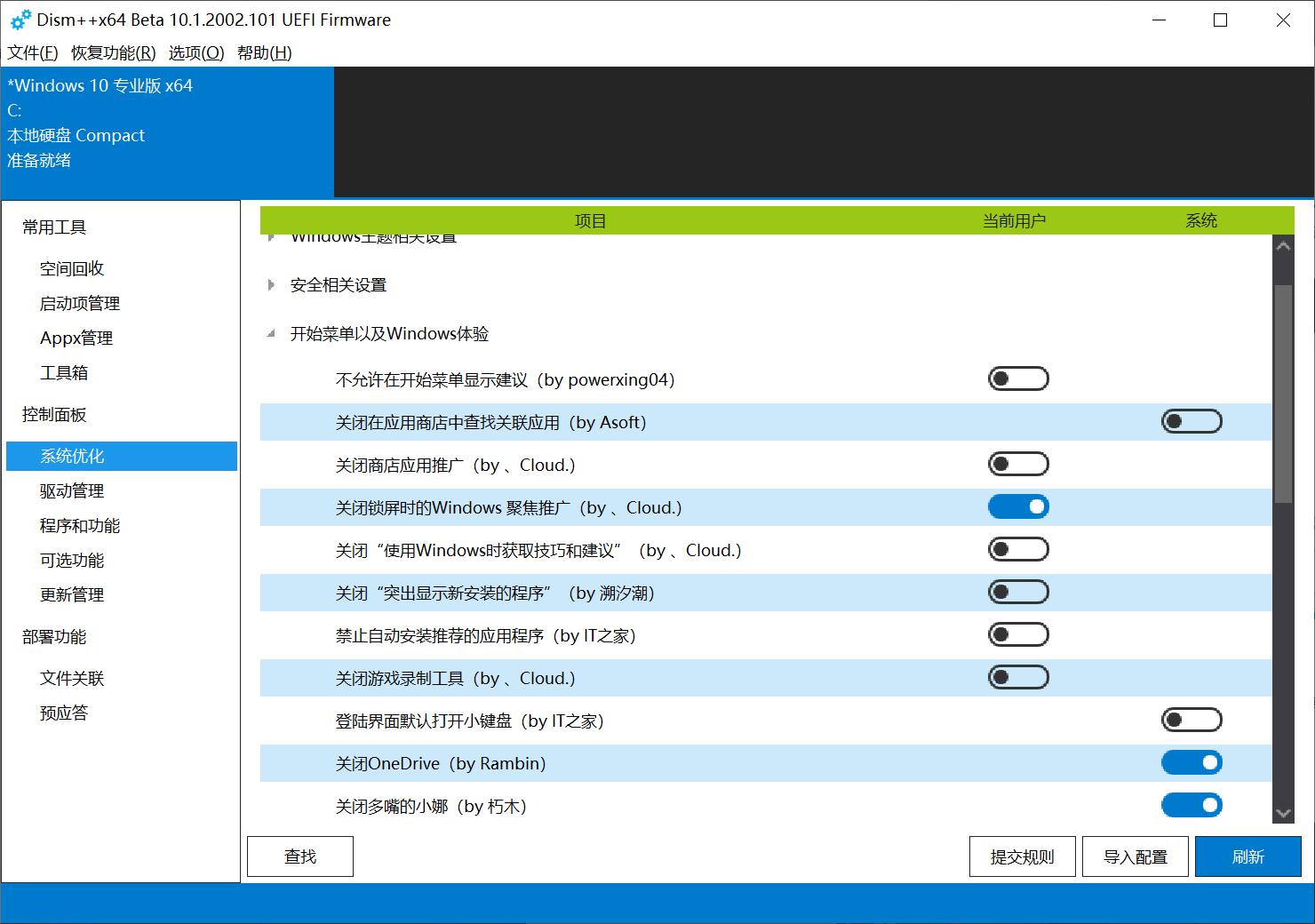Image resolution: width=1315 pixels, height=924 pixels.
Task: Click the 导入配置 button
Action: point(1135,856)
